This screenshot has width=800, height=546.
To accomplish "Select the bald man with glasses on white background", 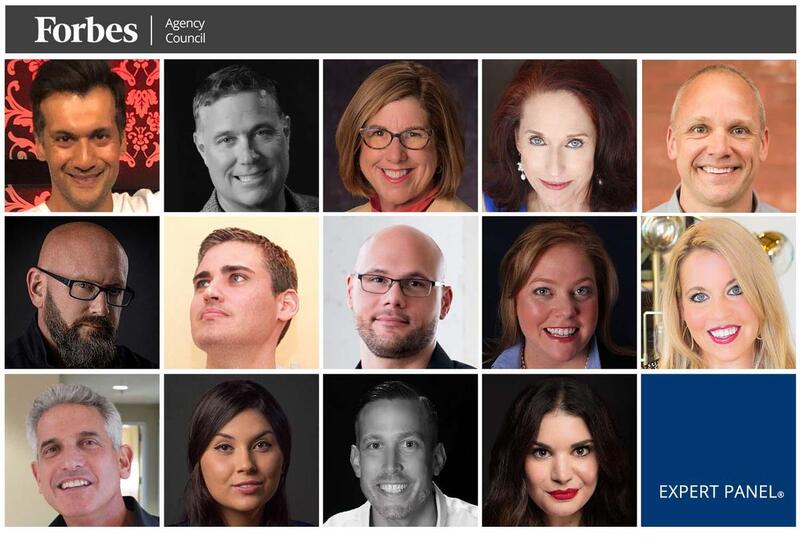I will pyautogui.click(x=401, y=292).
